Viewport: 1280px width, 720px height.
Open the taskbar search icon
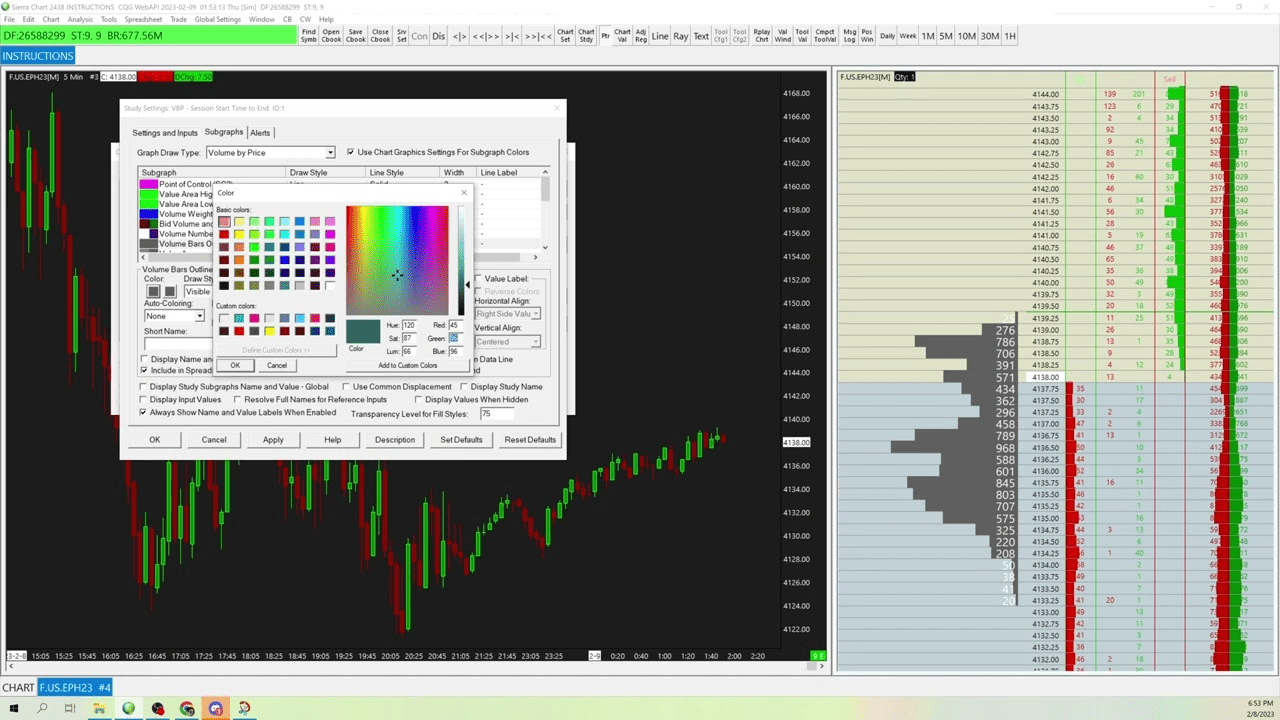[x=42, y=708]
